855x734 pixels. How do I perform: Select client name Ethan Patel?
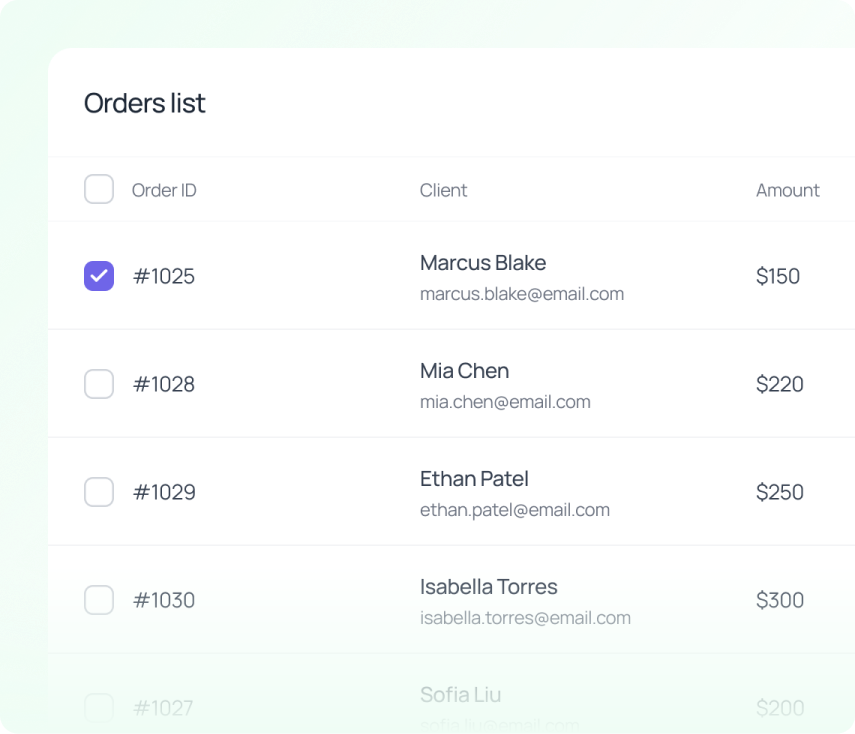click(474, 479)
